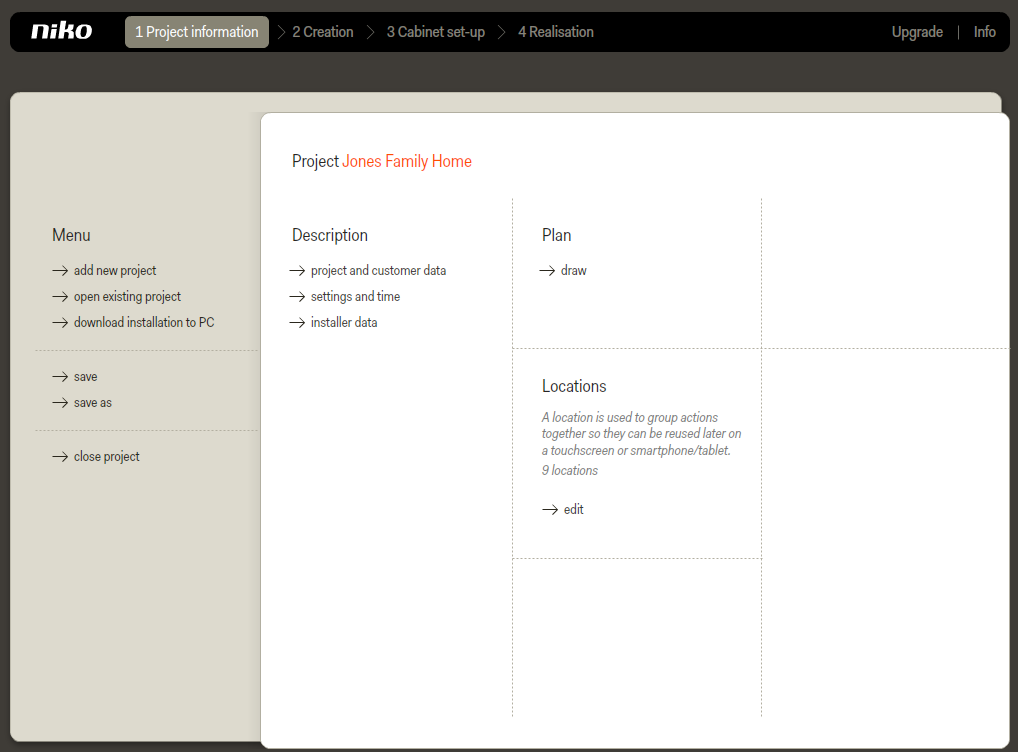Screen dimensions: 1018x752
Task: Click the chevron before 2 Creation
Action: (282, 32)
